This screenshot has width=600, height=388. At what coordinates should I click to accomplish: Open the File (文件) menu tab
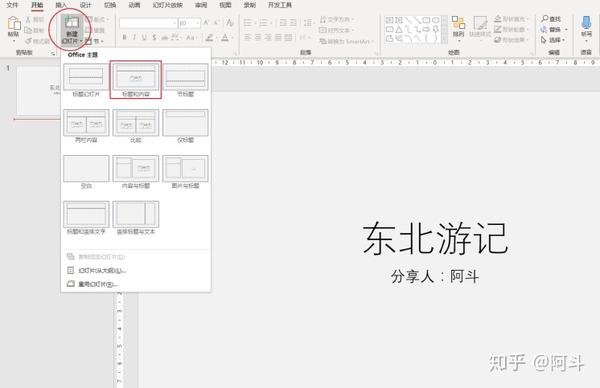(12, 5)
